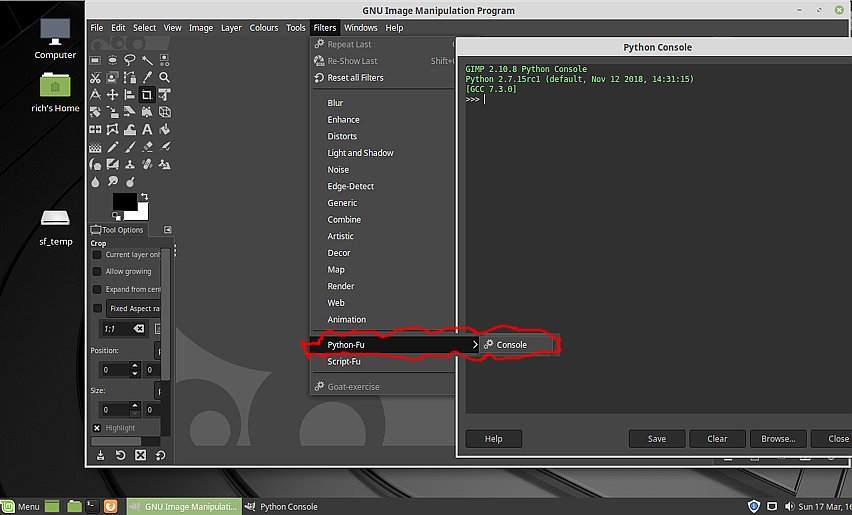
Task: Click Help in the Python Console
Action: coord(493,439)
